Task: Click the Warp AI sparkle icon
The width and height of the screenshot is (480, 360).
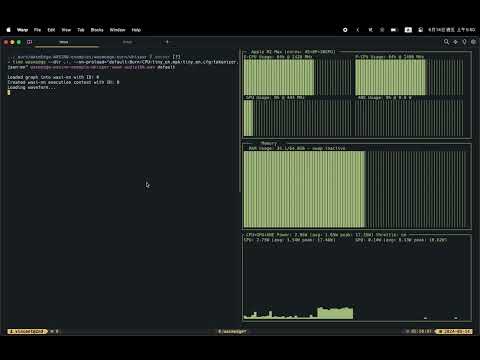Action: pyautogui.click(x=455, y=42)
